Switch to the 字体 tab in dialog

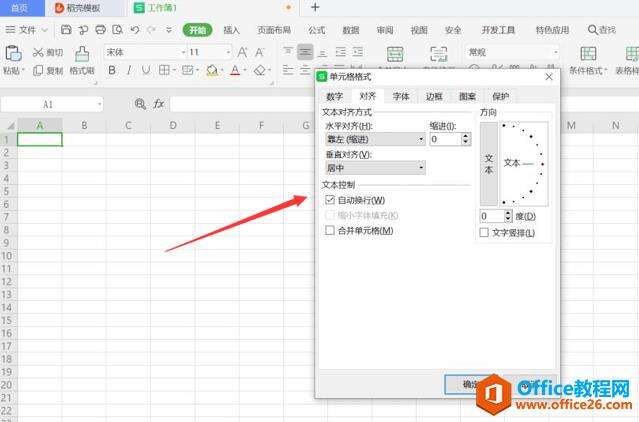click(400, 96)
